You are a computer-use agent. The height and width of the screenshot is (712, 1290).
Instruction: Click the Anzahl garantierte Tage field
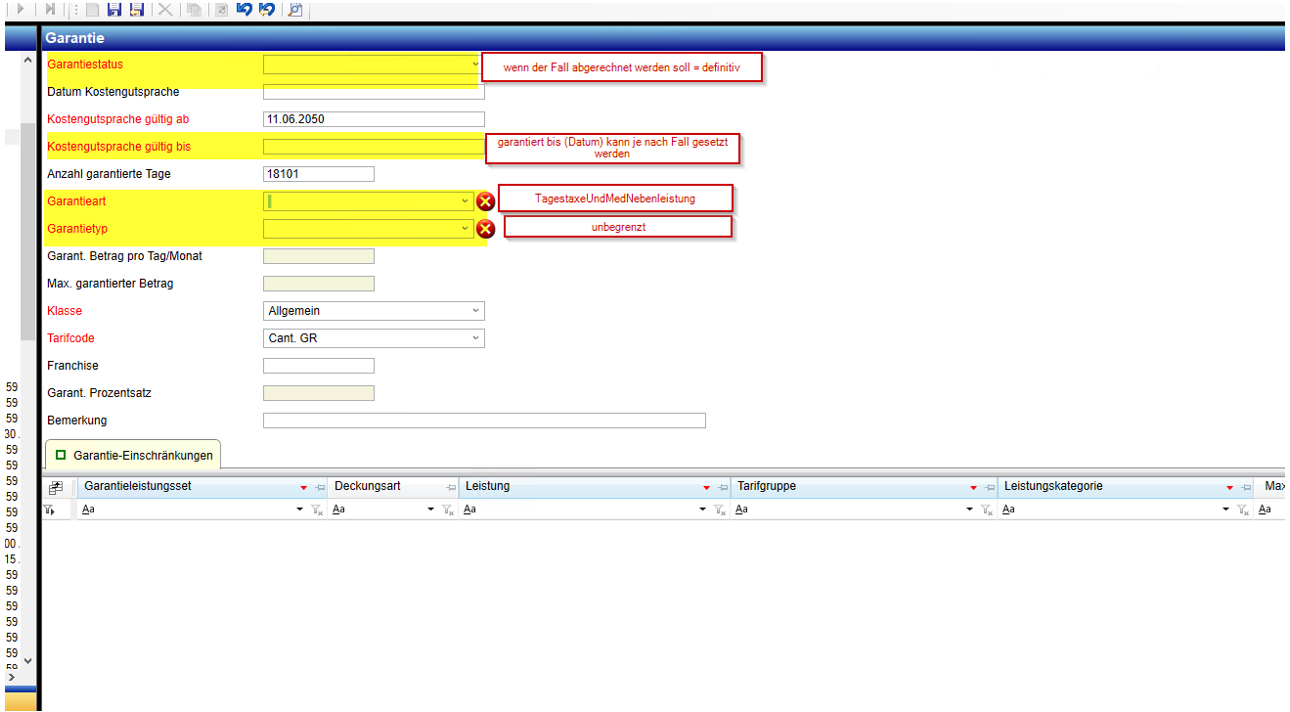pos(319,174)
